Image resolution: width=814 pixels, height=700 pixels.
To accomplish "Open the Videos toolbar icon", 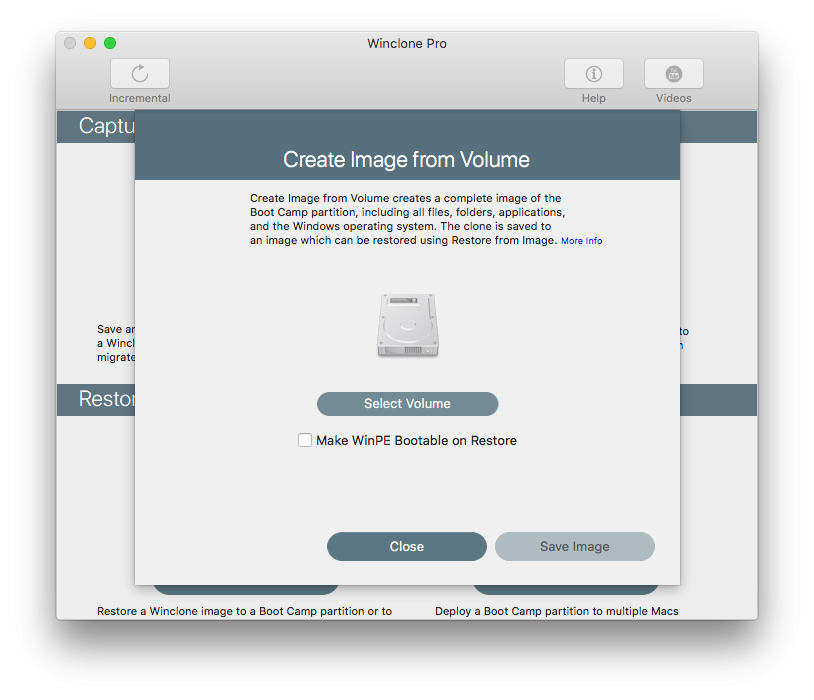I will 674,74.
